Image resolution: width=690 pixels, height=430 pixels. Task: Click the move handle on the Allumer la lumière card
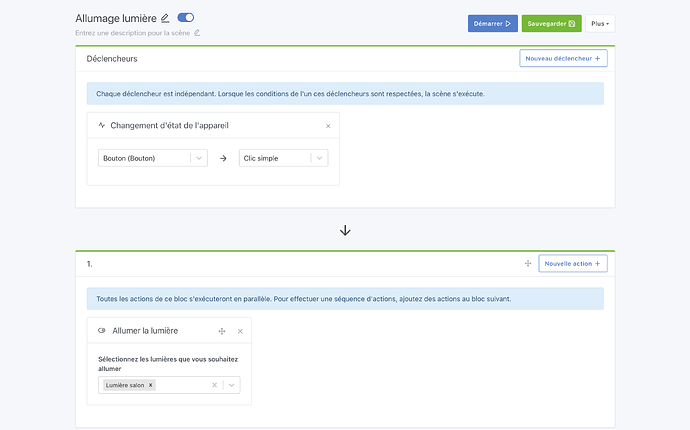(x=222, y=331)
